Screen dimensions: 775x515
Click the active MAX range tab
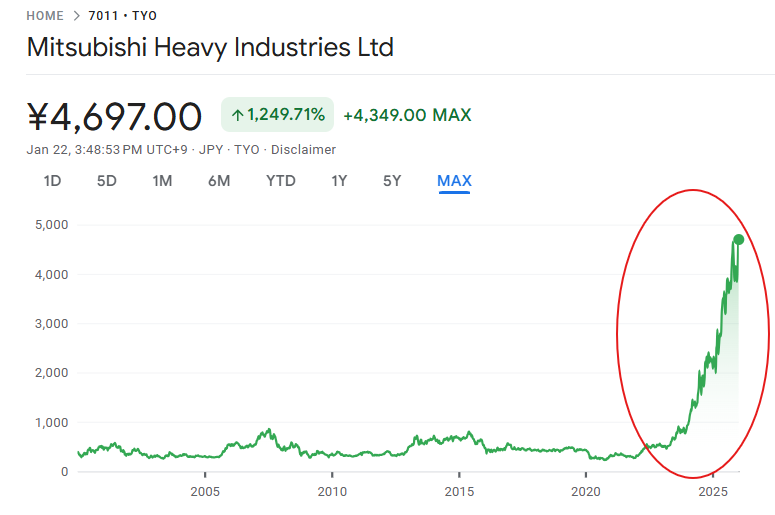454,181
